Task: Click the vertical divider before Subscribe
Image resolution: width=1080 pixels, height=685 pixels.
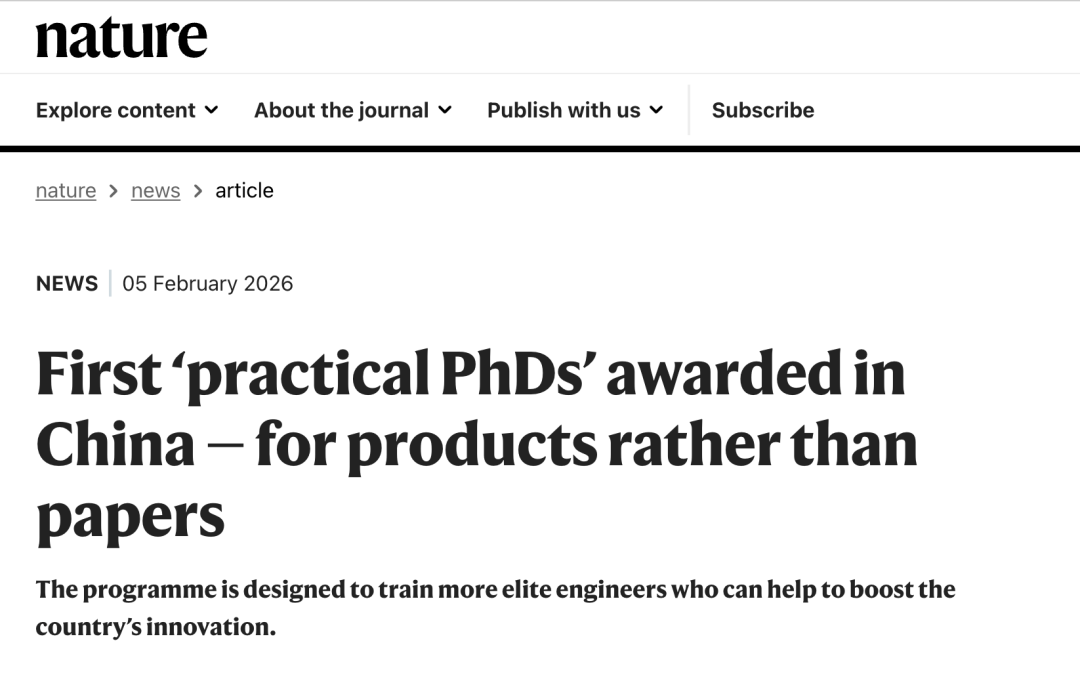Action: click(x=689, y=110)
